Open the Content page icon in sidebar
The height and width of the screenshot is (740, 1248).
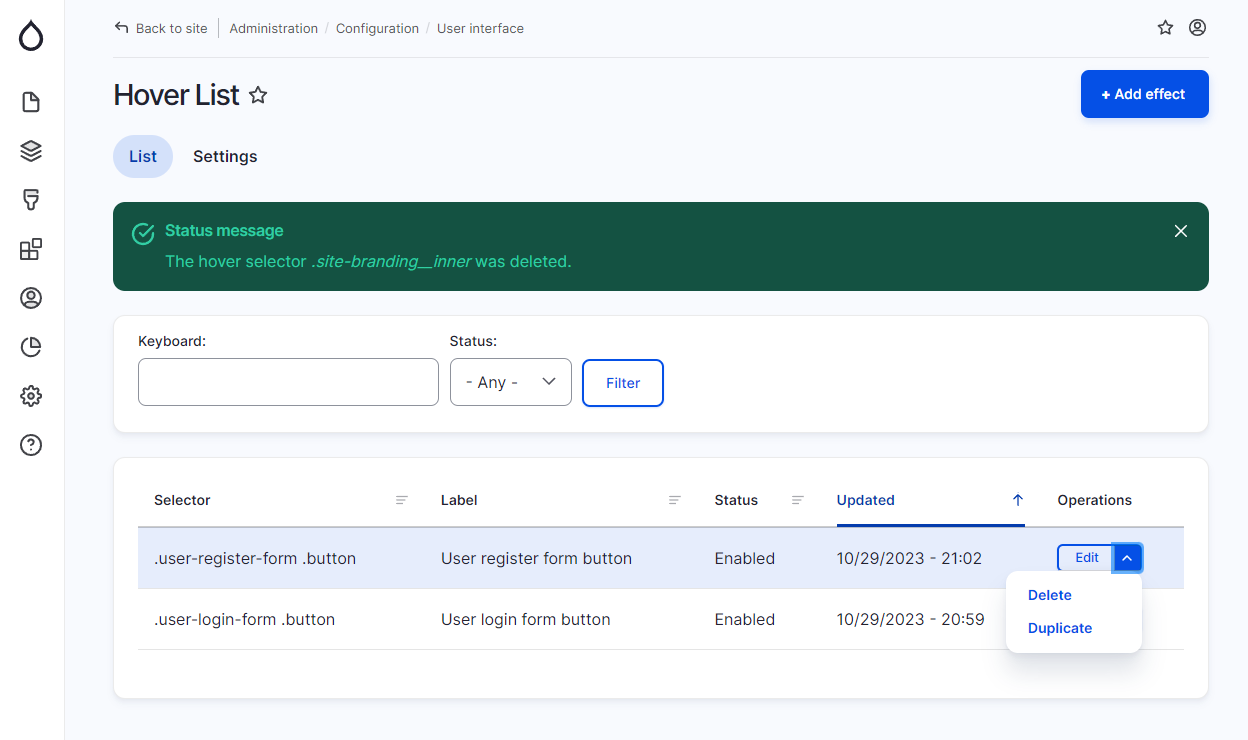31,102
